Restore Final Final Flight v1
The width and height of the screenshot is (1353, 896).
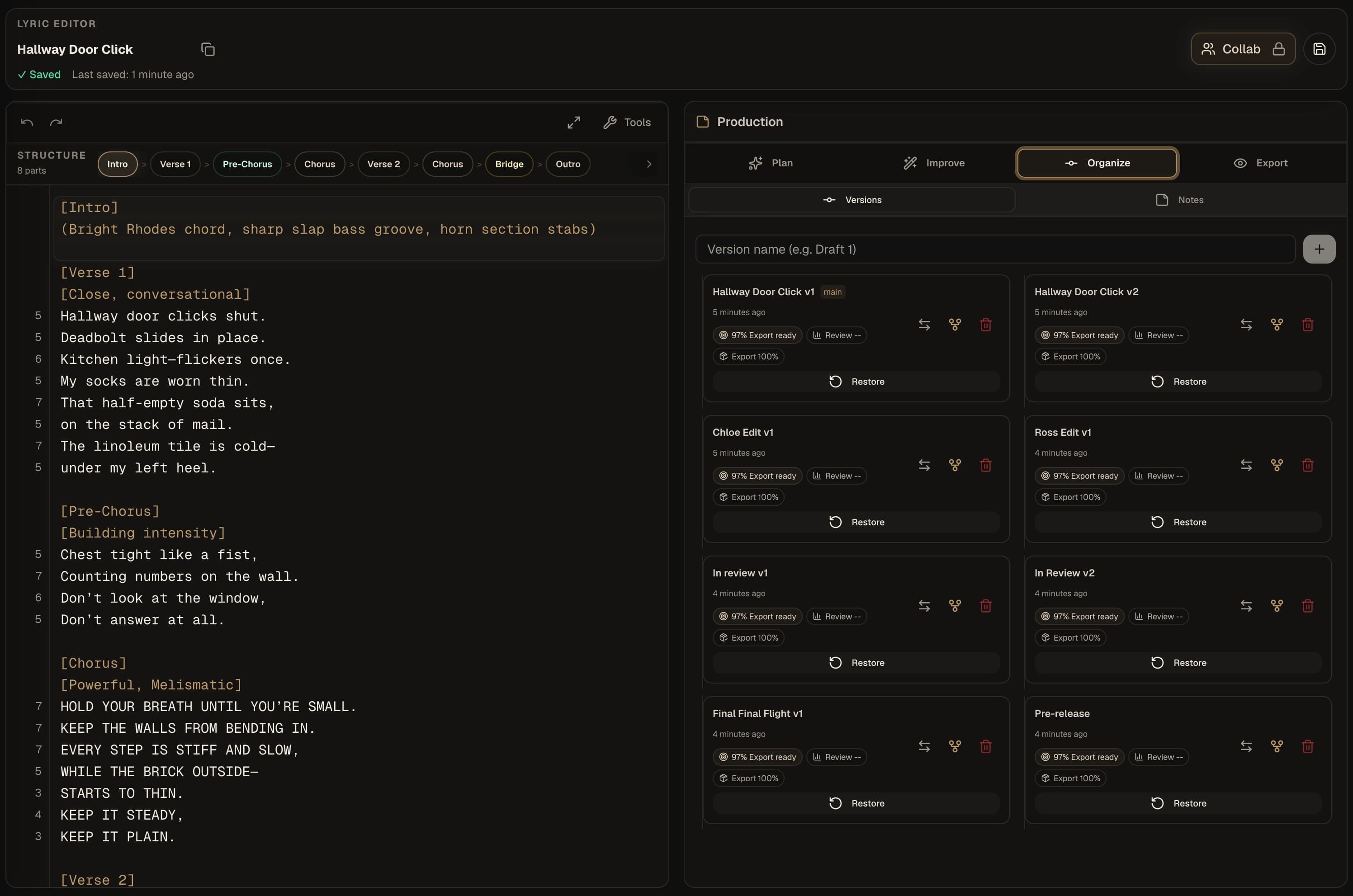point(856,803)
